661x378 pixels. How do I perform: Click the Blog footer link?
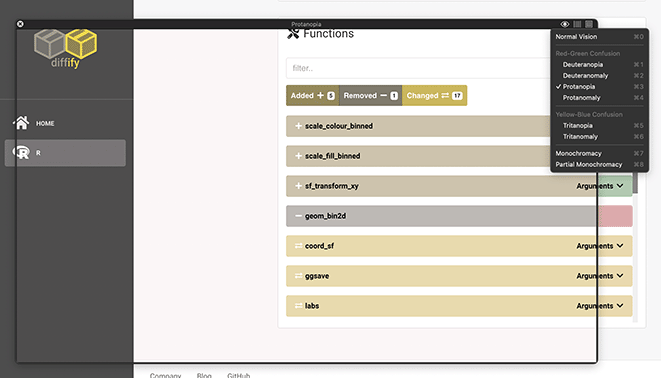coord(204,375)
